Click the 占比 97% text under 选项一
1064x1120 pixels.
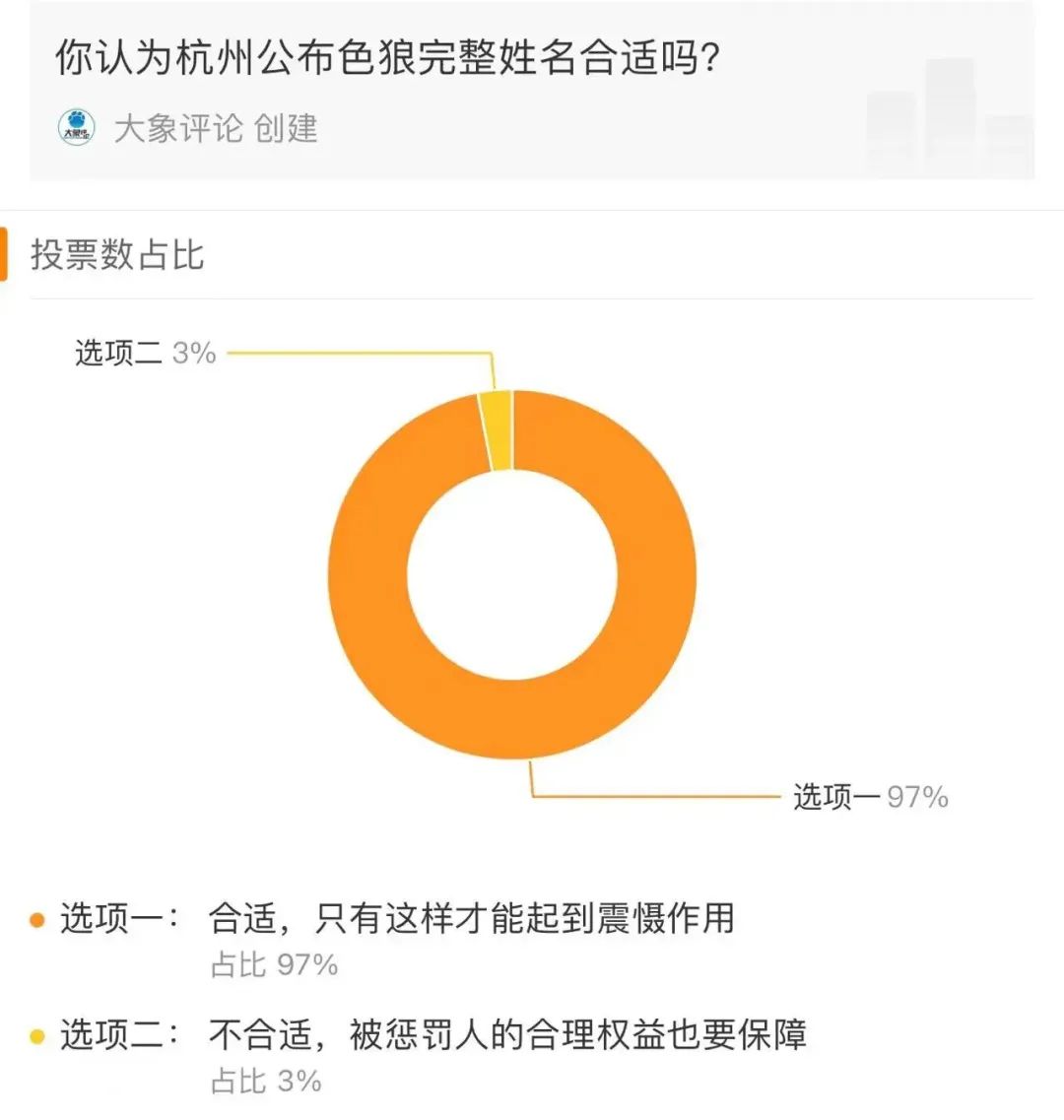pyautogui.click(x=274, y=964)
